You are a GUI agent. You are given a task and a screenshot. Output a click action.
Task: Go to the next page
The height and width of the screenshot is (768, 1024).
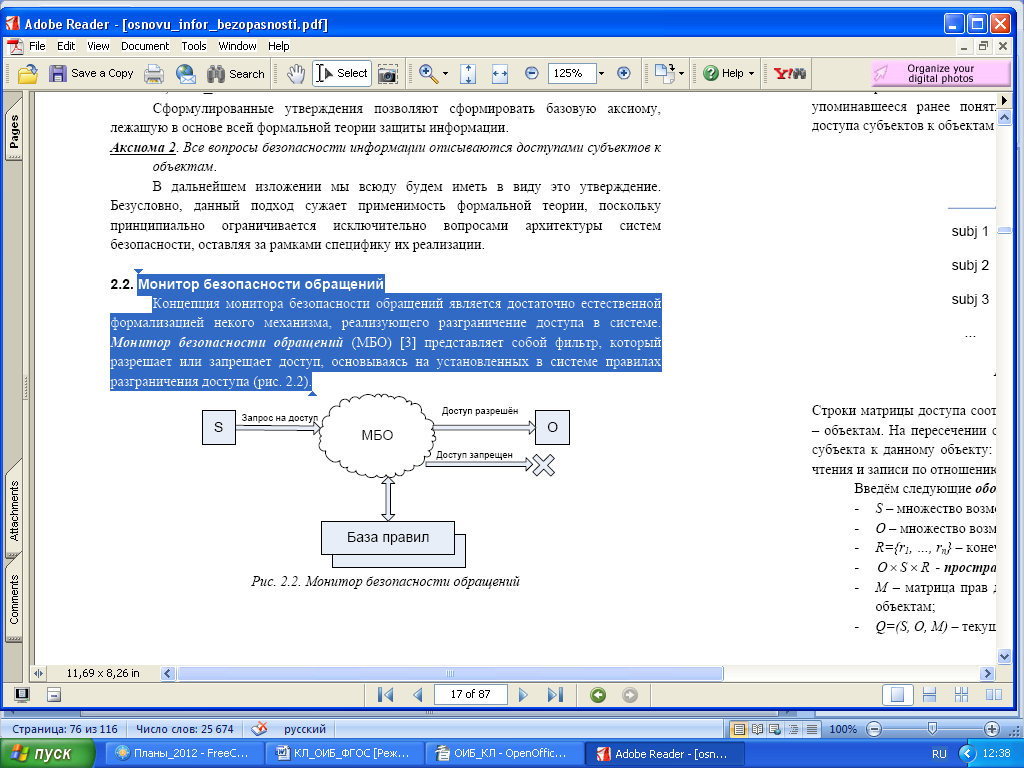coord(522,694)
